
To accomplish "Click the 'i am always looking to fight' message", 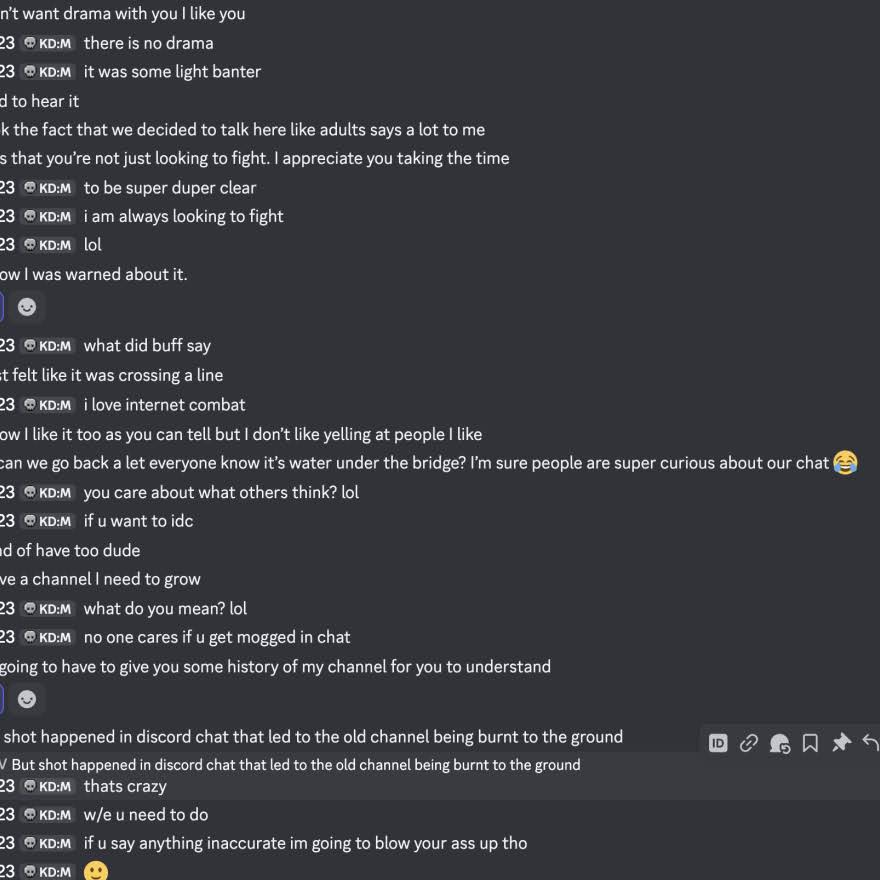I will [x=184, y=217].
